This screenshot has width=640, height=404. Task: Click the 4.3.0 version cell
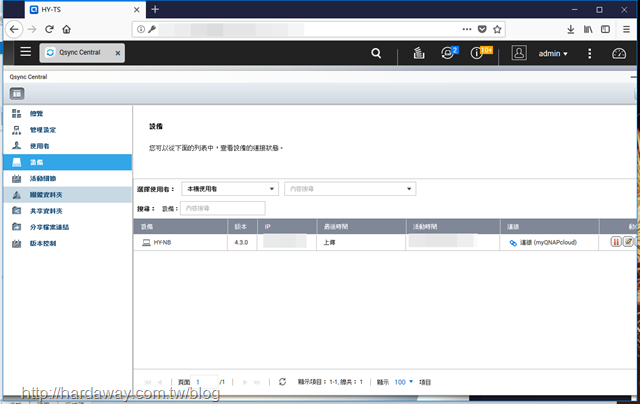pos(241,242)
